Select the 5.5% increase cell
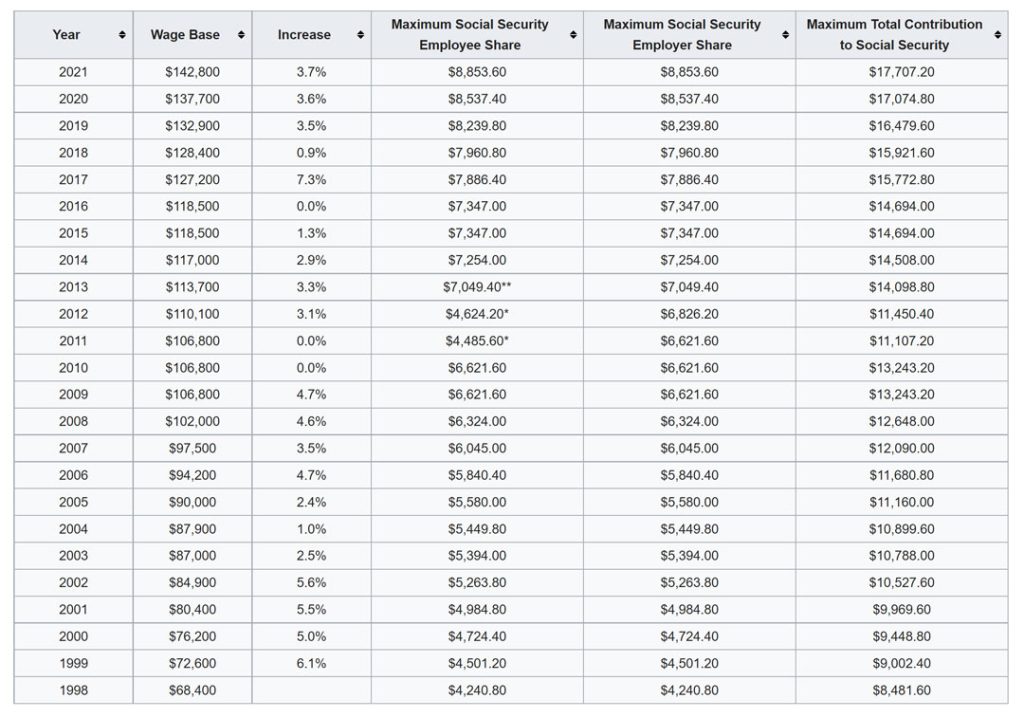The image size is (1024, 717). point(312,609)
